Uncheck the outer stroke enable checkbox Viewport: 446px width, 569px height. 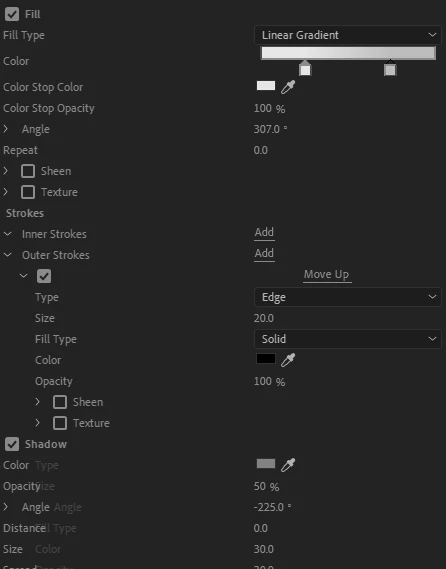pos(44,276)
